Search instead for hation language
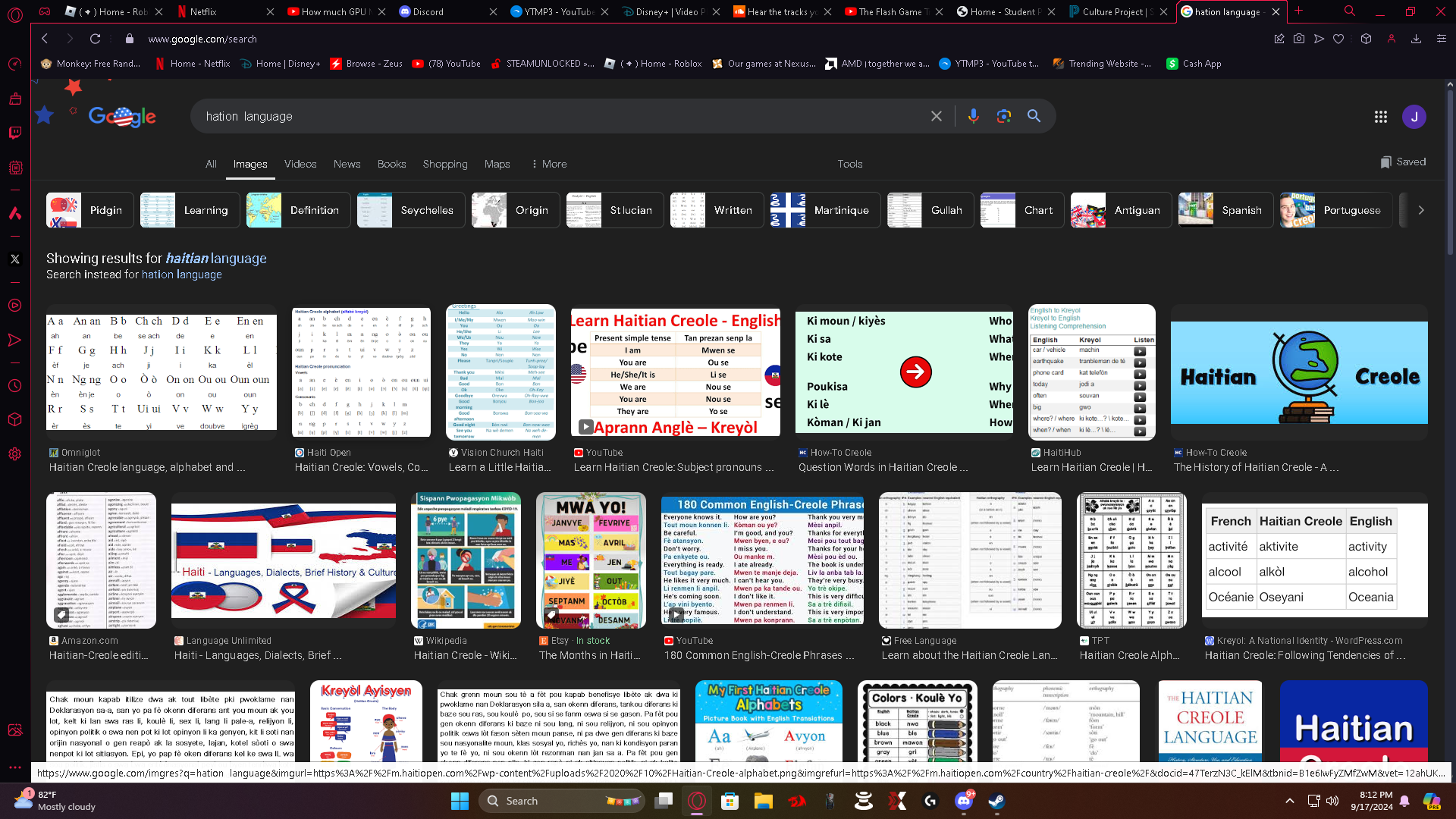This screenshot has height=819, width=1456. (x=181, y=275)
